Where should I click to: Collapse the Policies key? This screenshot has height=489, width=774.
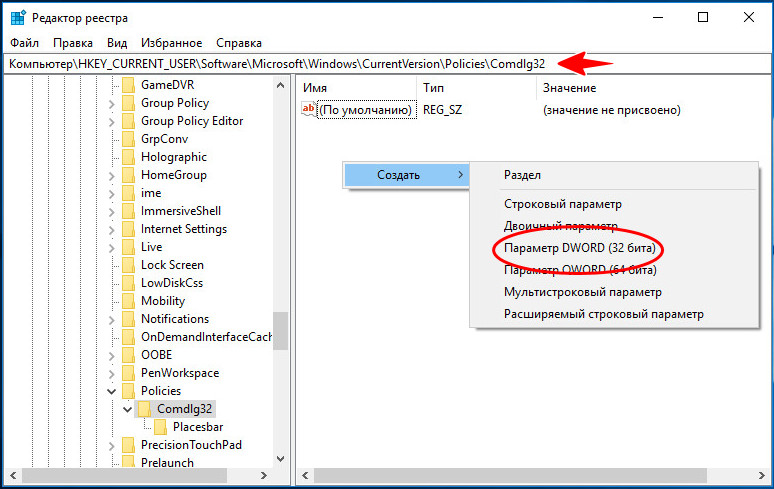coord(112,391)
